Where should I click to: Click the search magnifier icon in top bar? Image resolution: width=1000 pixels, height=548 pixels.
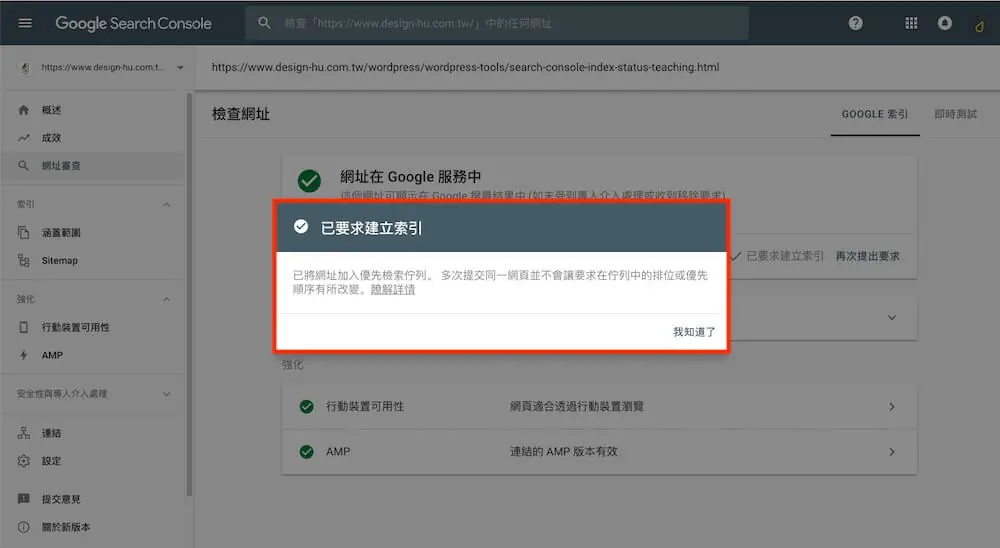[x=264, y=23]
